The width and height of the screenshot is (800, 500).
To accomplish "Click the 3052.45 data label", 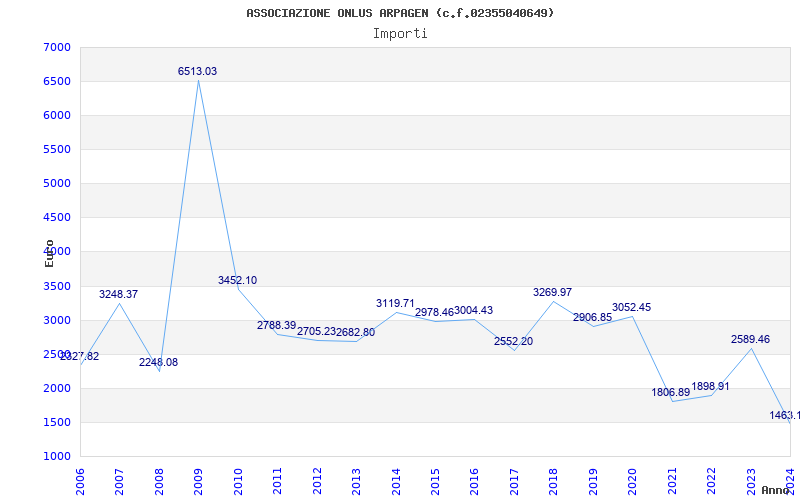I will (x=632, y=307).
